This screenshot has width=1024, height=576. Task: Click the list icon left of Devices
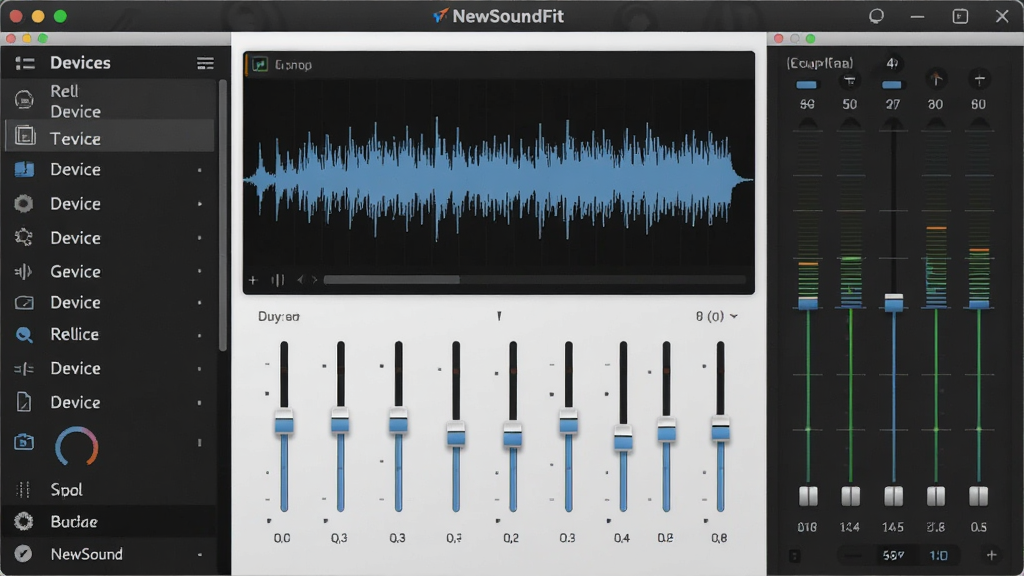pyautogui.click(x=25, y=63)
